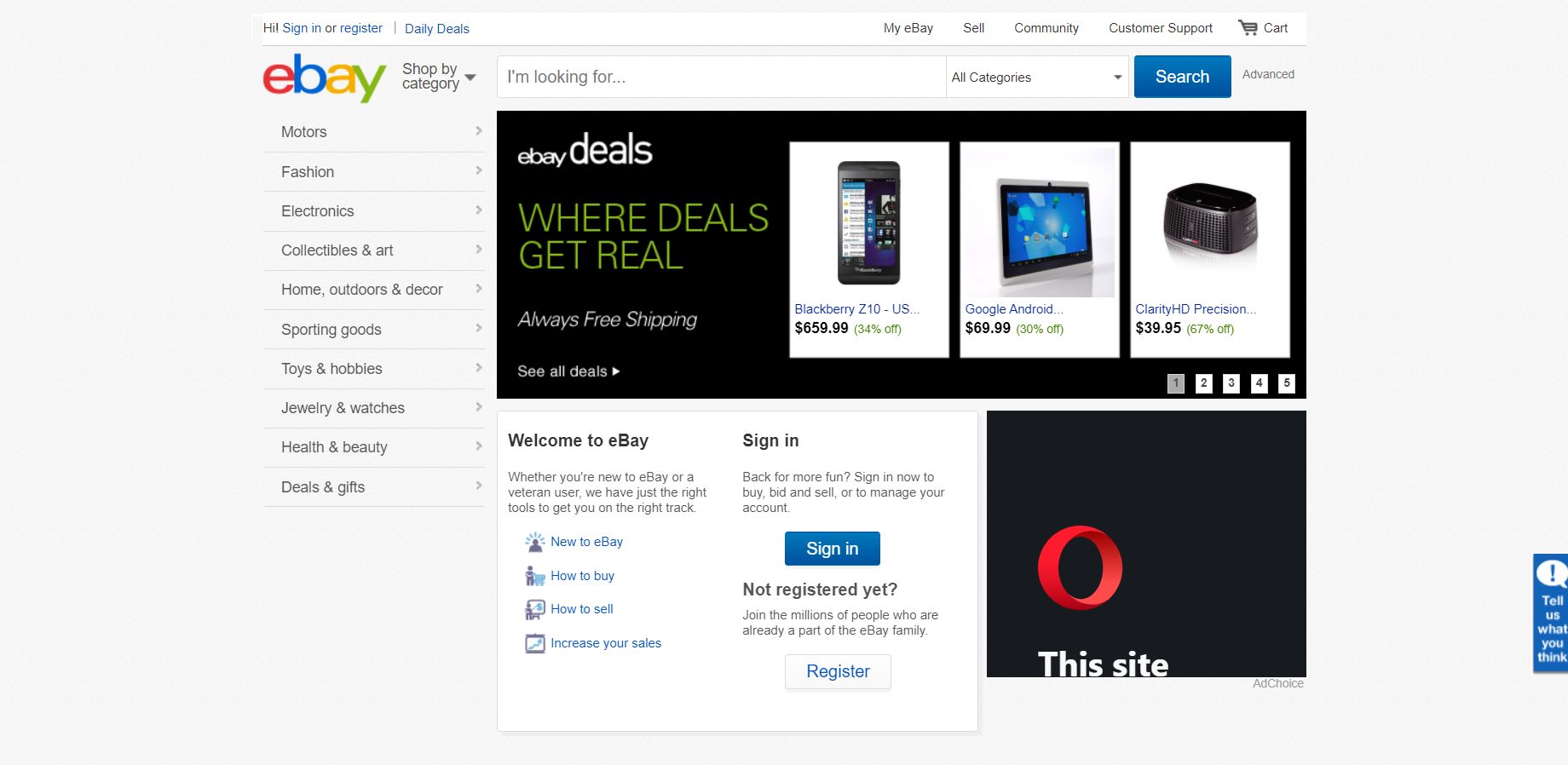The height and width of the screenshot is (765, 1568).
Task: Open the Daily Deals link
Action: [436, 28]
